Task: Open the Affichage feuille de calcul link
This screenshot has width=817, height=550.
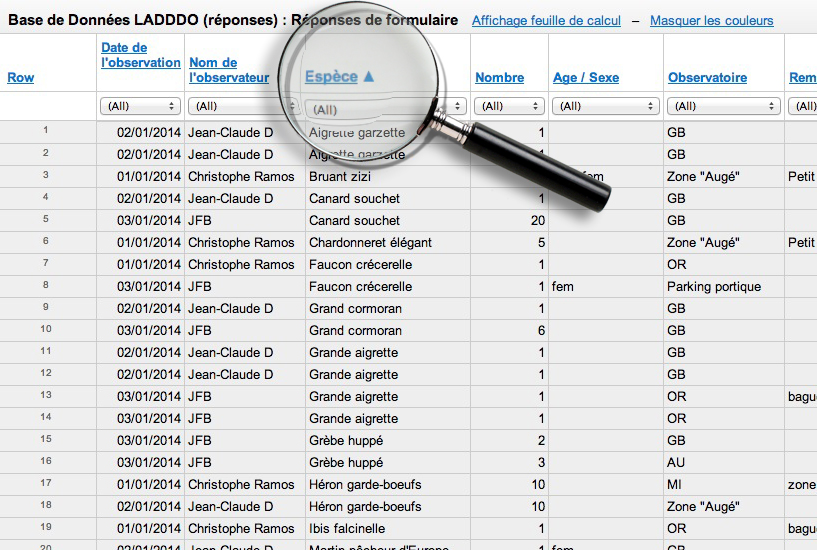Action: pos(546,20)
